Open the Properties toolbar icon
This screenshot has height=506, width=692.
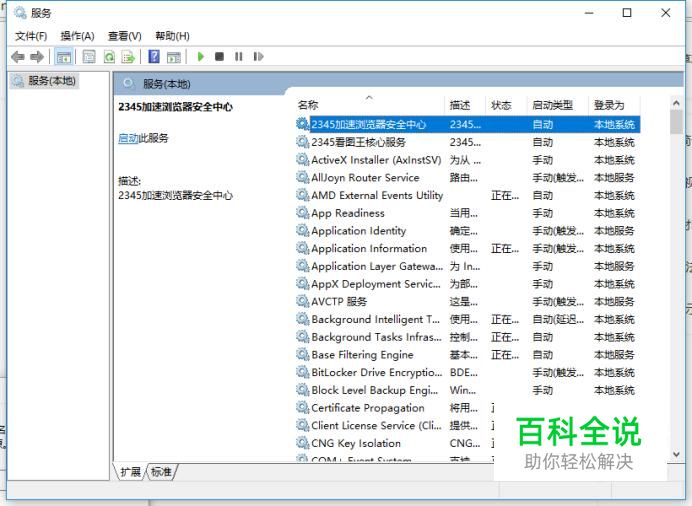point(89,57)
